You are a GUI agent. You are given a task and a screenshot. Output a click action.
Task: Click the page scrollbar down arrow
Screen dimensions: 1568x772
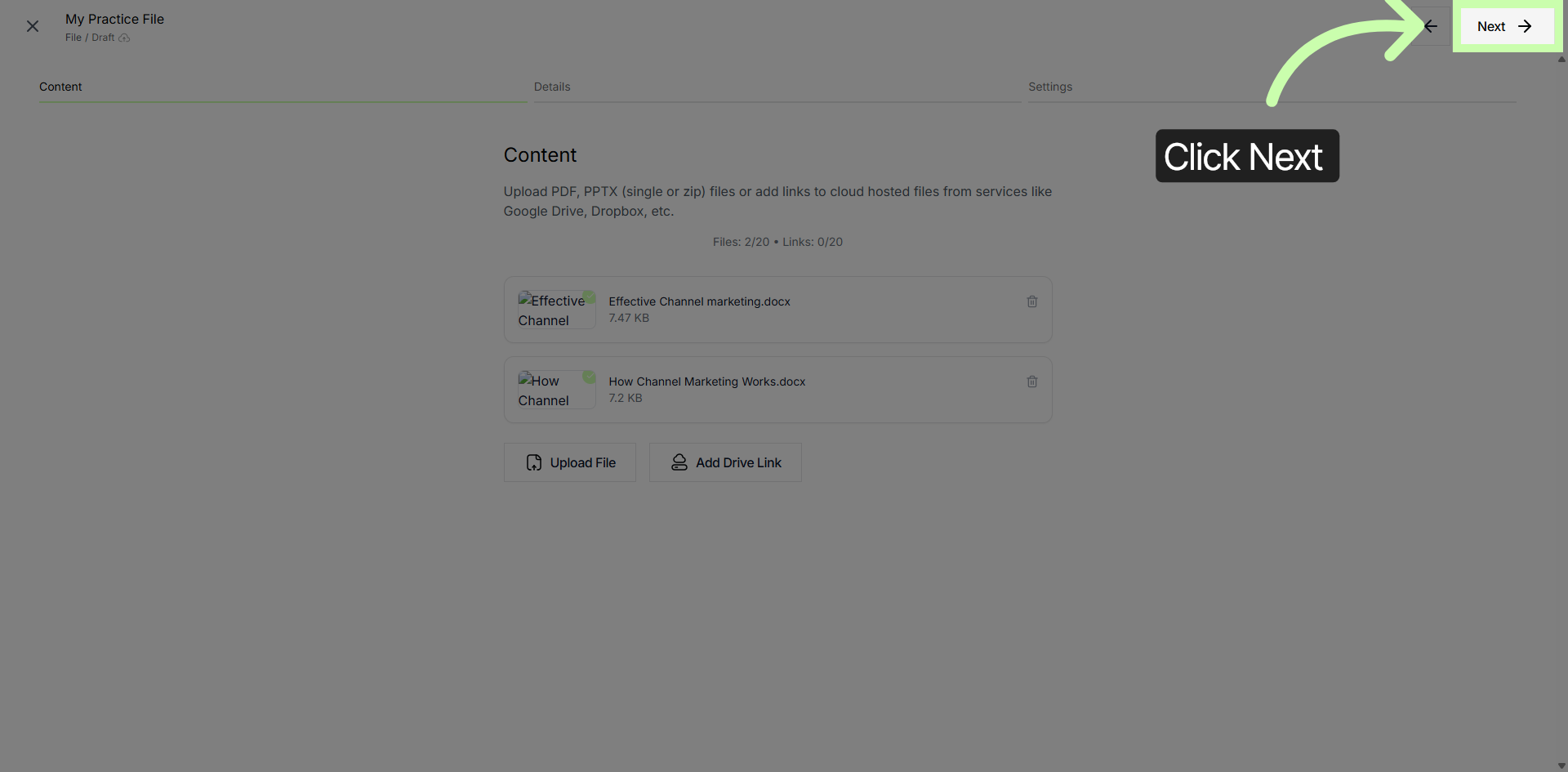1561,766
